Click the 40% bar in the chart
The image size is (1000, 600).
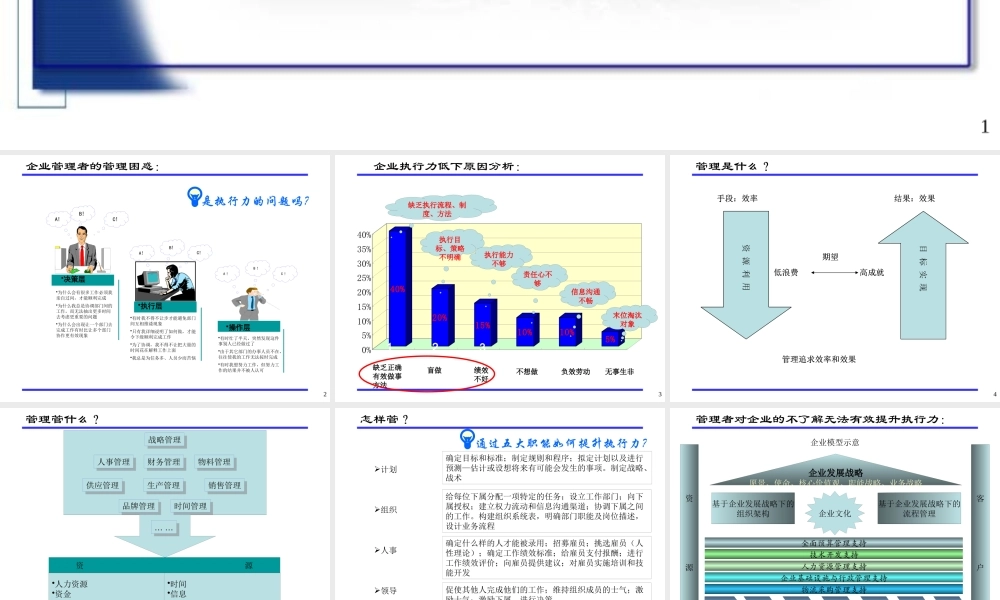pyautogui.click(x=400, y=287)
